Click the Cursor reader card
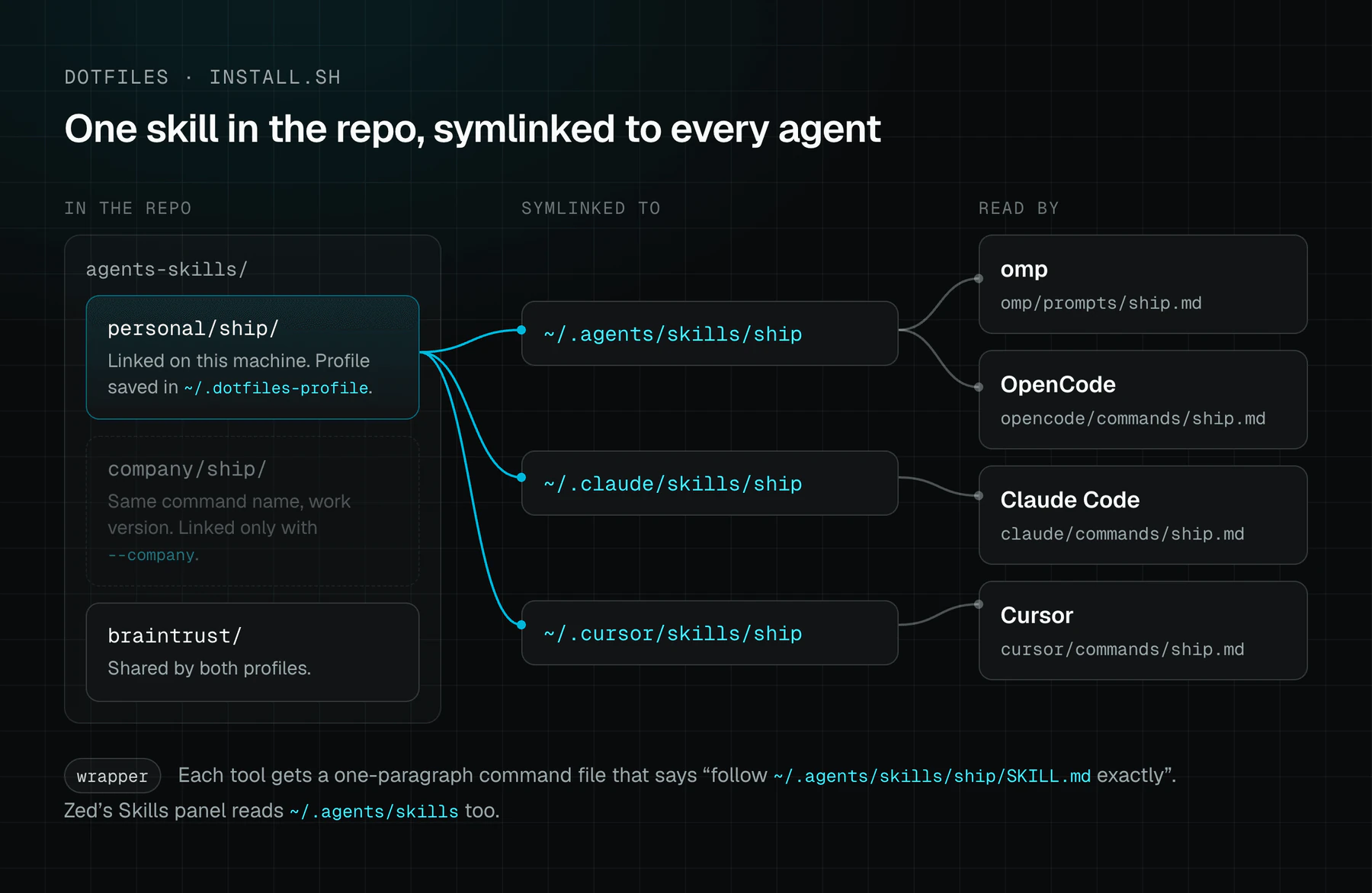This screenshot has height=893, width=1372. (x=1143, y=631)
